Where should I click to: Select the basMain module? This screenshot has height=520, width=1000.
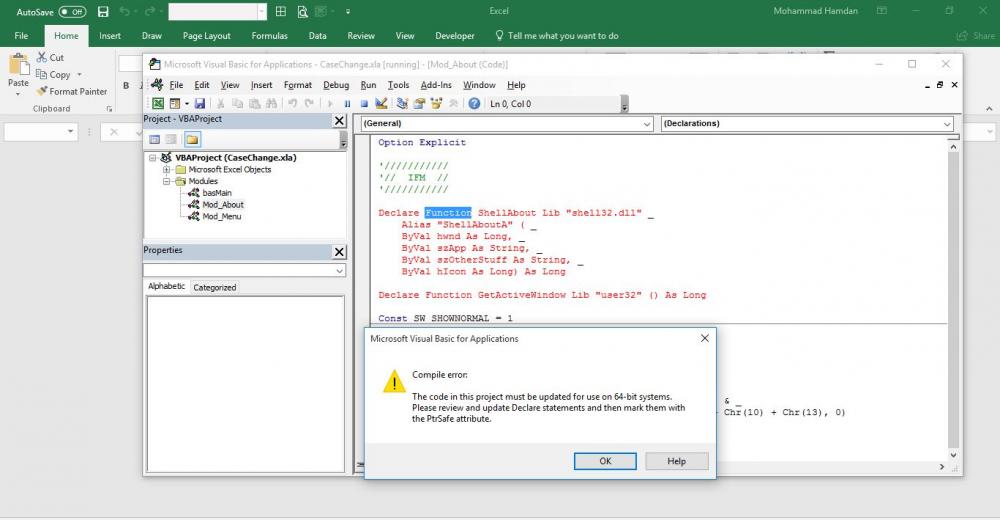click(217, 193)
